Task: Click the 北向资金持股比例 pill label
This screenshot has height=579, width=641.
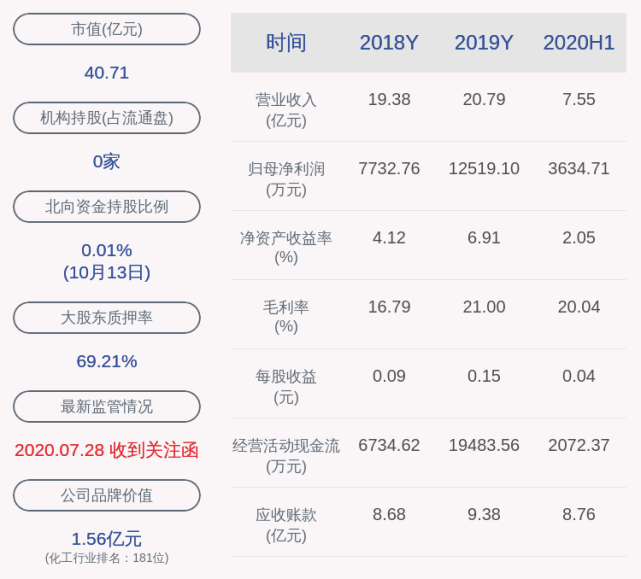Action: [107, 206]
